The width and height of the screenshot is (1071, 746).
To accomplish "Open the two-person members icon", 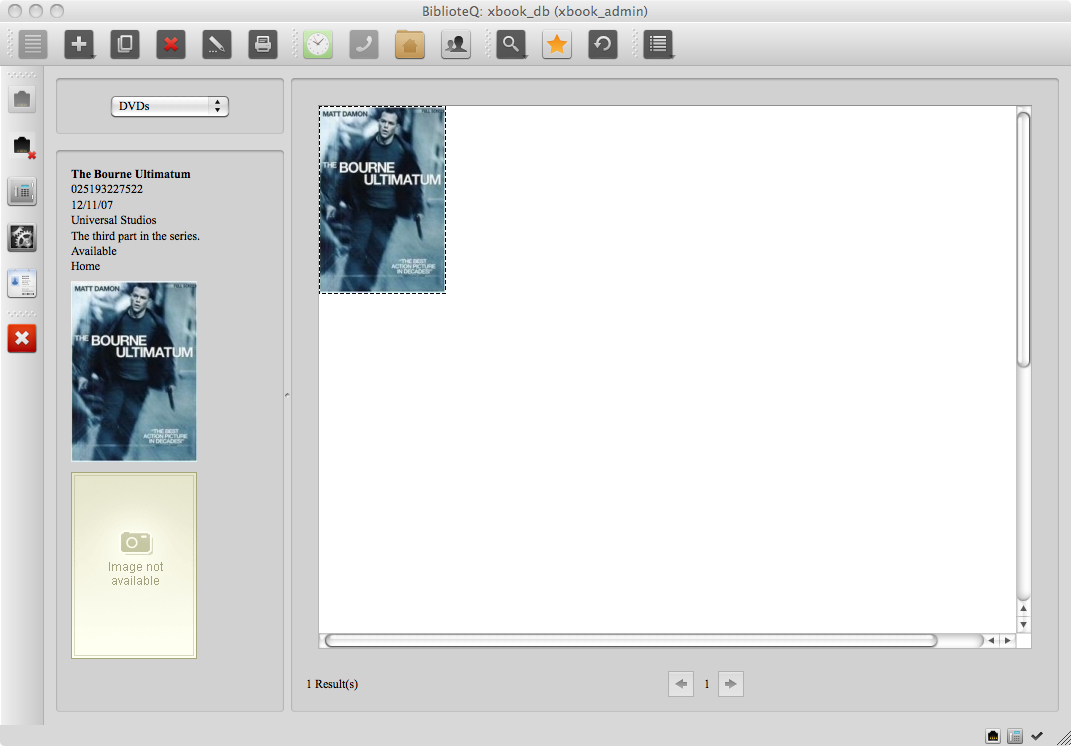I will [456, 44].
